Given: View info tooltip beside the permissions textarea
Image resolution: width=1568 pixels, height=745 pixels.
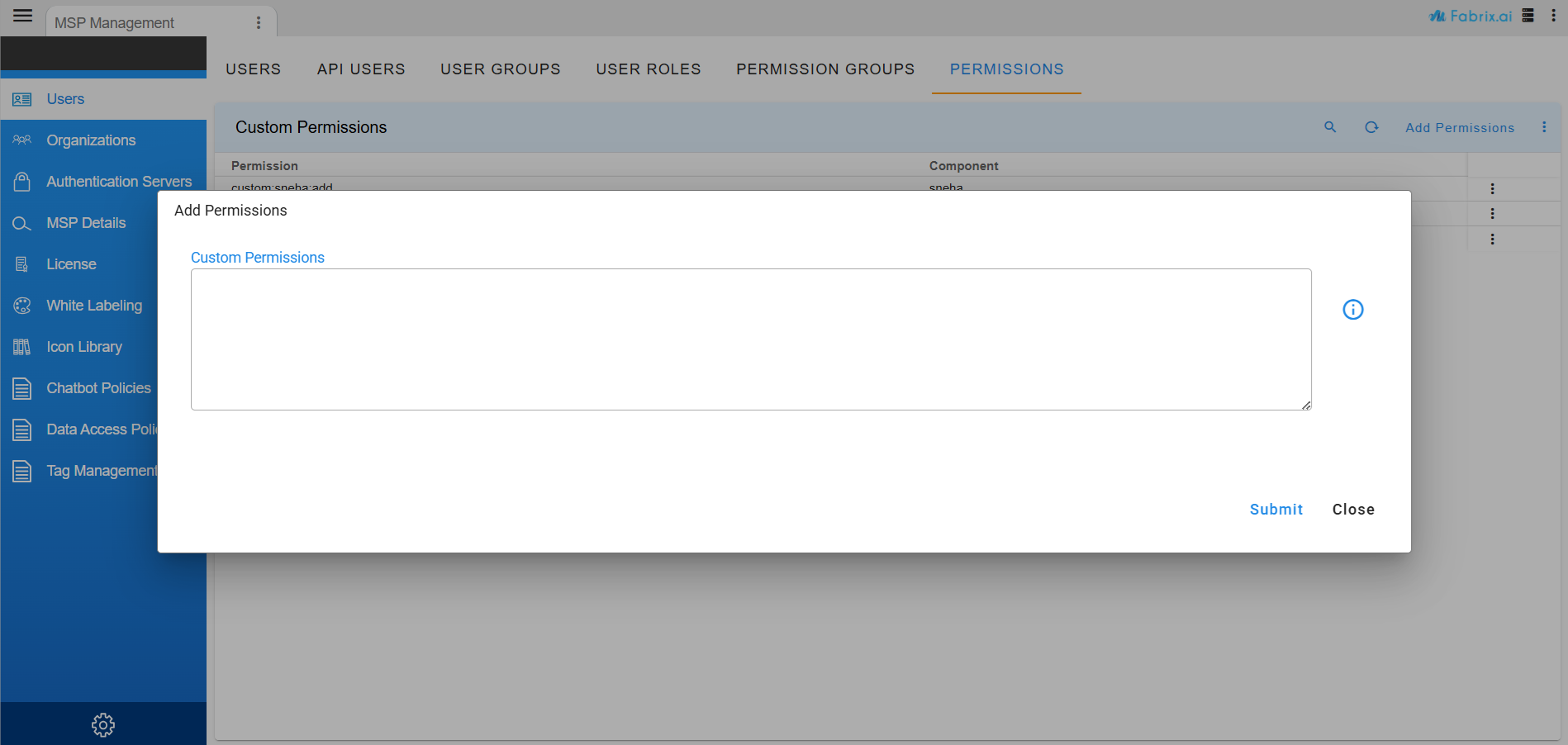Looking at the screenshot, I should (x=1352, y=309).
